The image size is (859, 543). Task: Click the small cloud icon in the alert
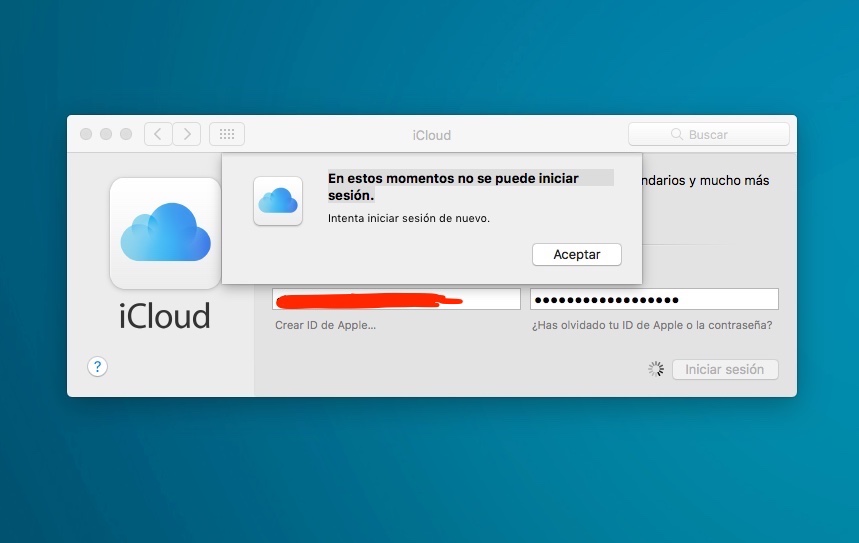278,201
